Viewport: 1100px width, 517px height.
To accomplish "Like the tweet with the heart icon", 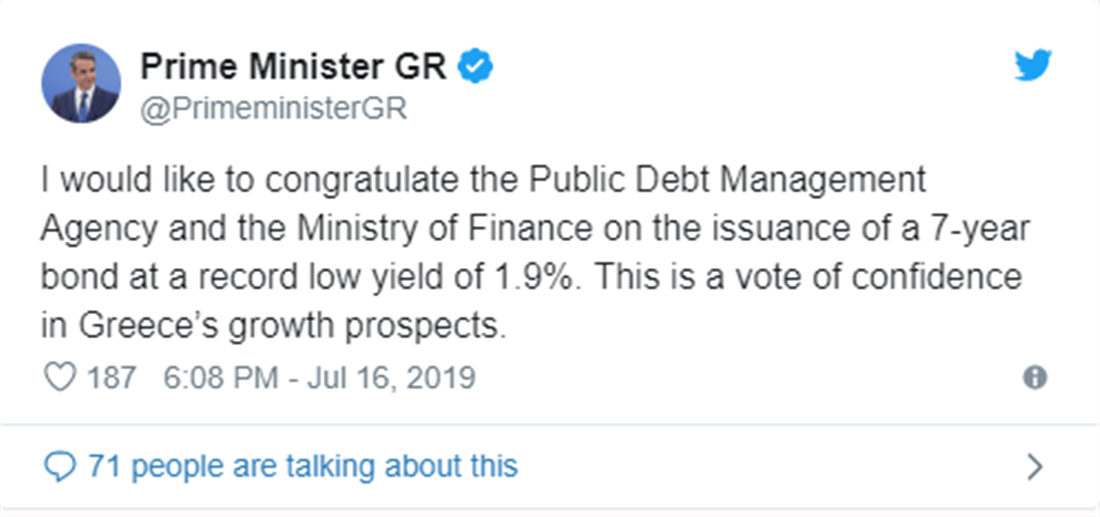I will pos(60,378).
